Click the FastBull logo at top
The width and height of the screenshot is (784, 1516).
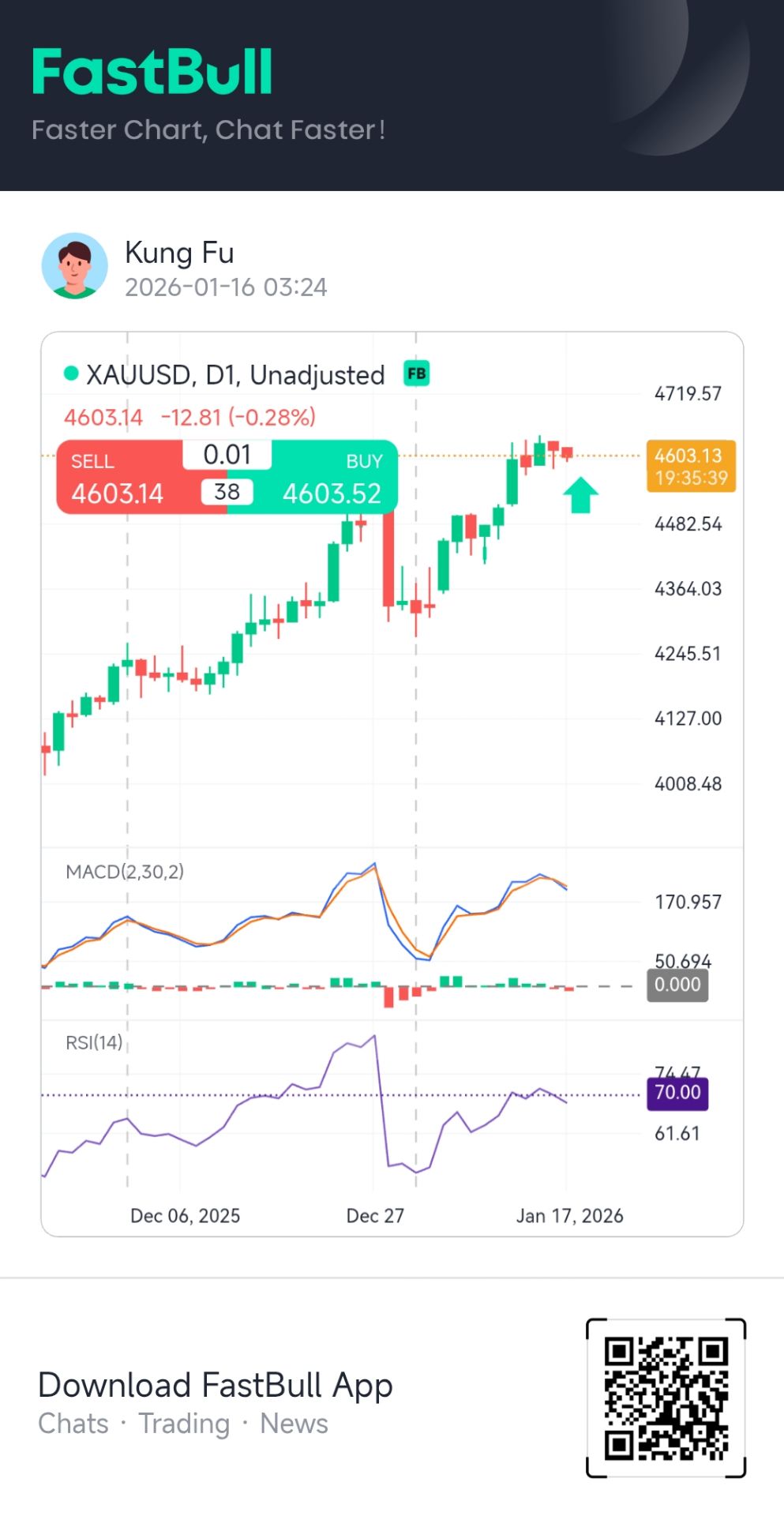pos(152,72)
